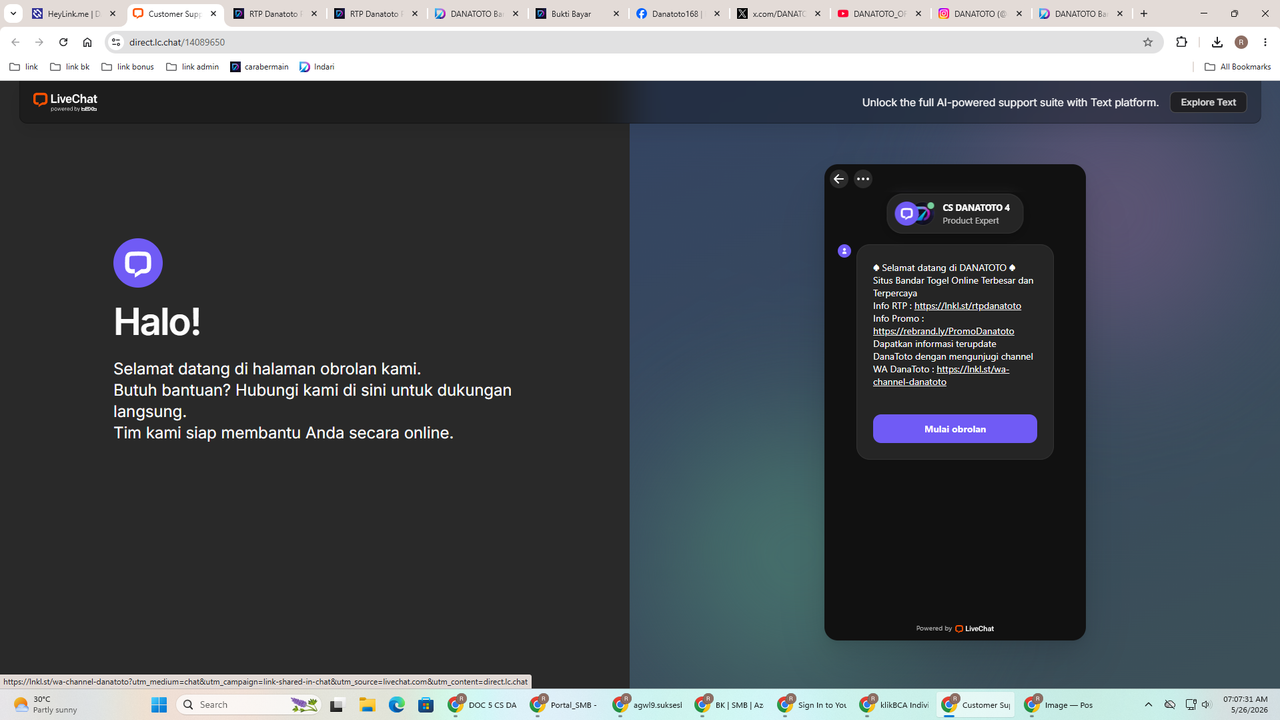Go to the browser home page
This screenshot has height=720, width=1280.
[x=87, y=42]
